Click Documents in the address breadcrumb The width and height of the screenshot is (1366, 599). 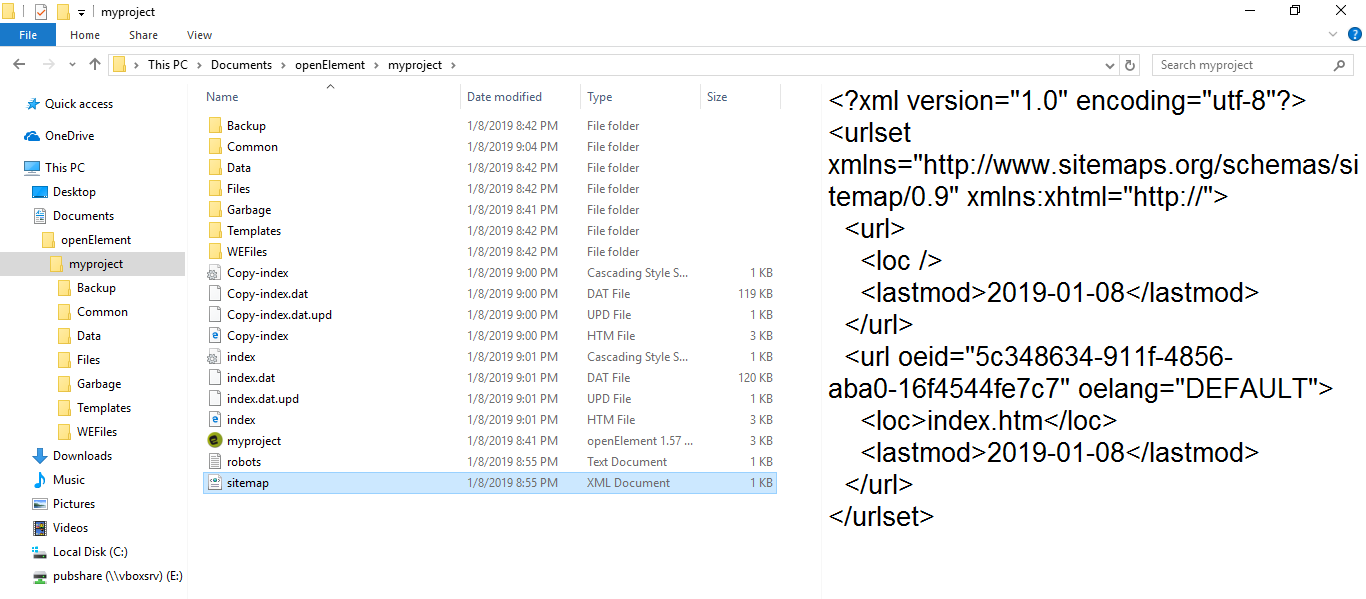[241, 65]
